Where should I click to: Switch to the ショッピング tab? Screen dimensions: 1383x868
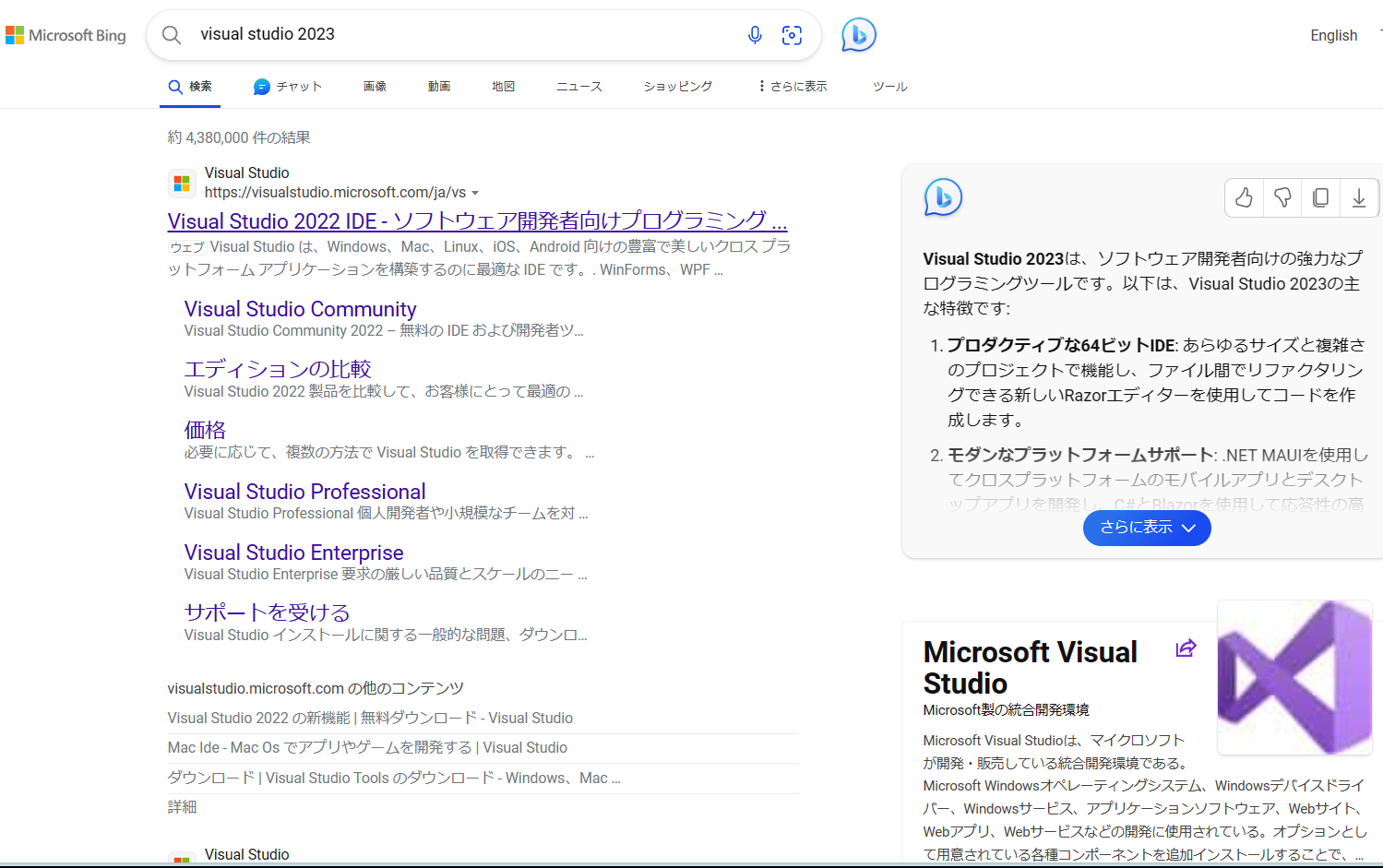click(x=678, y=86)
